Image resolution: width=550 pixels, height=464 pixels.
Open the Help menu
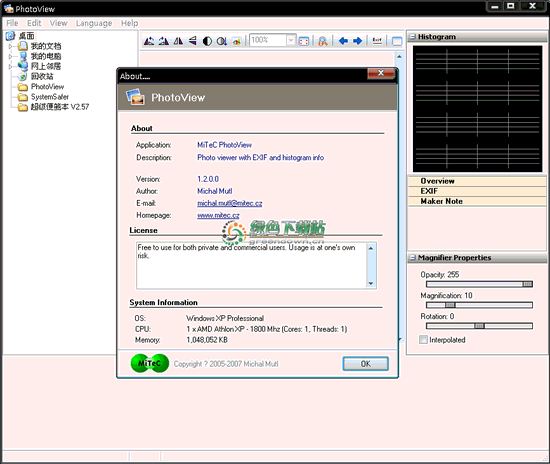click(129, 23)
